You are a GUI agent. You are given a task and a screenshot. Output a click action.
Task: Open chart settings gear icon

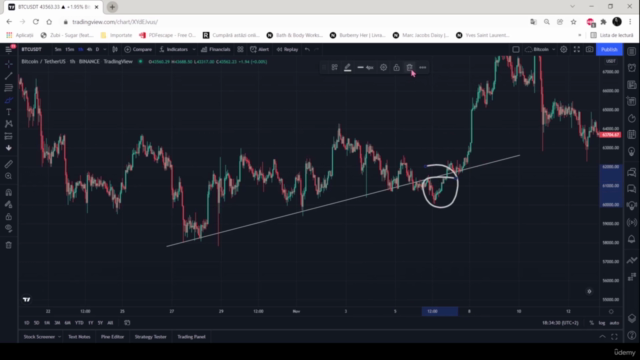[564, 49]
